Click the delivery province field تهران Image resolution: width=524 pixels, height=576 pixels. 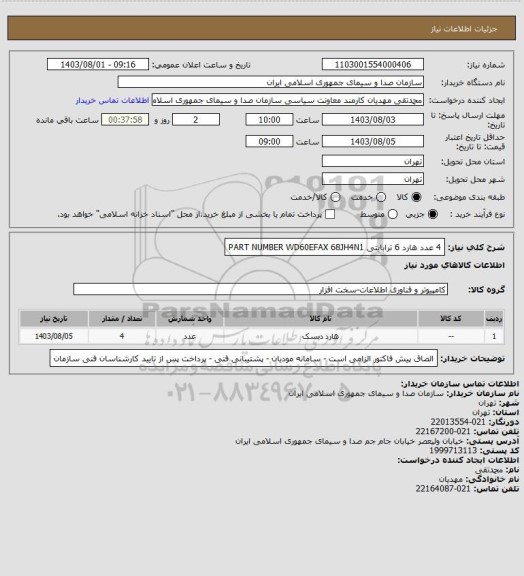point(373,161)
